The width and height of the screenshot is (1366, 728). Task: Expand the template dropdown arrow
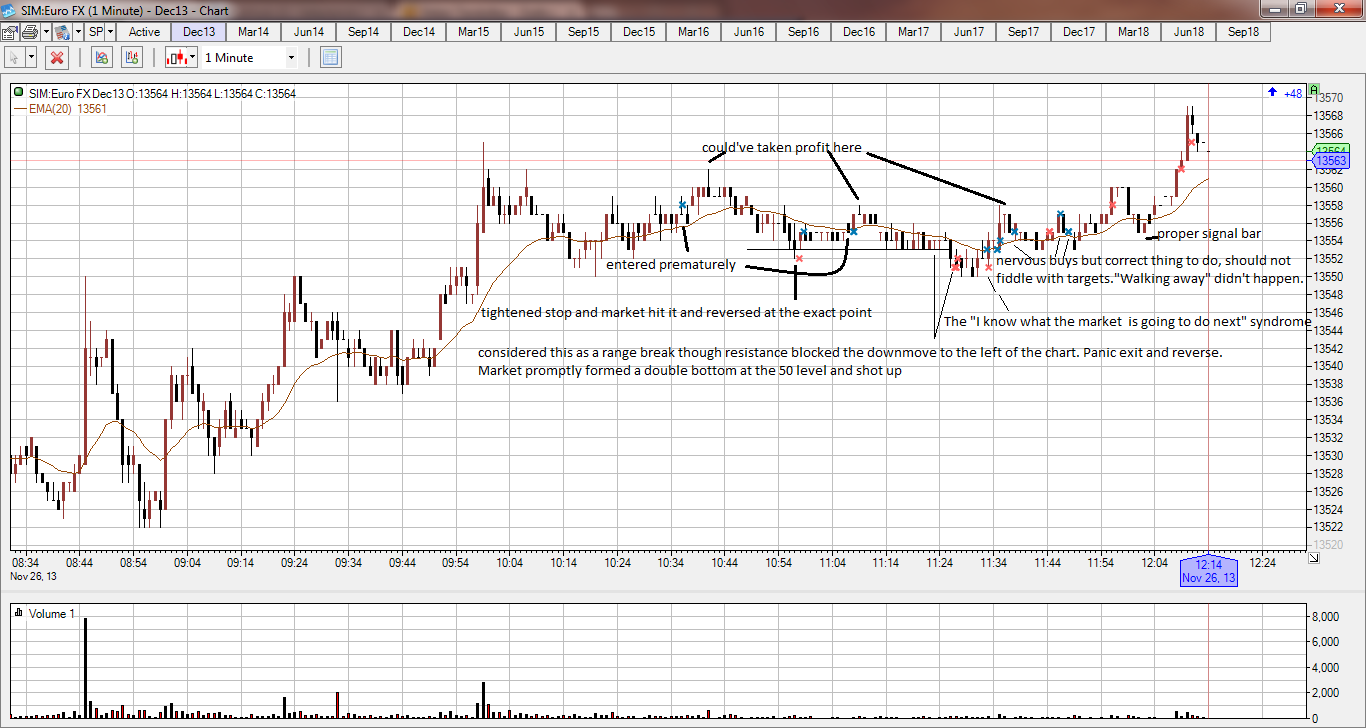(x=77, y=32)
